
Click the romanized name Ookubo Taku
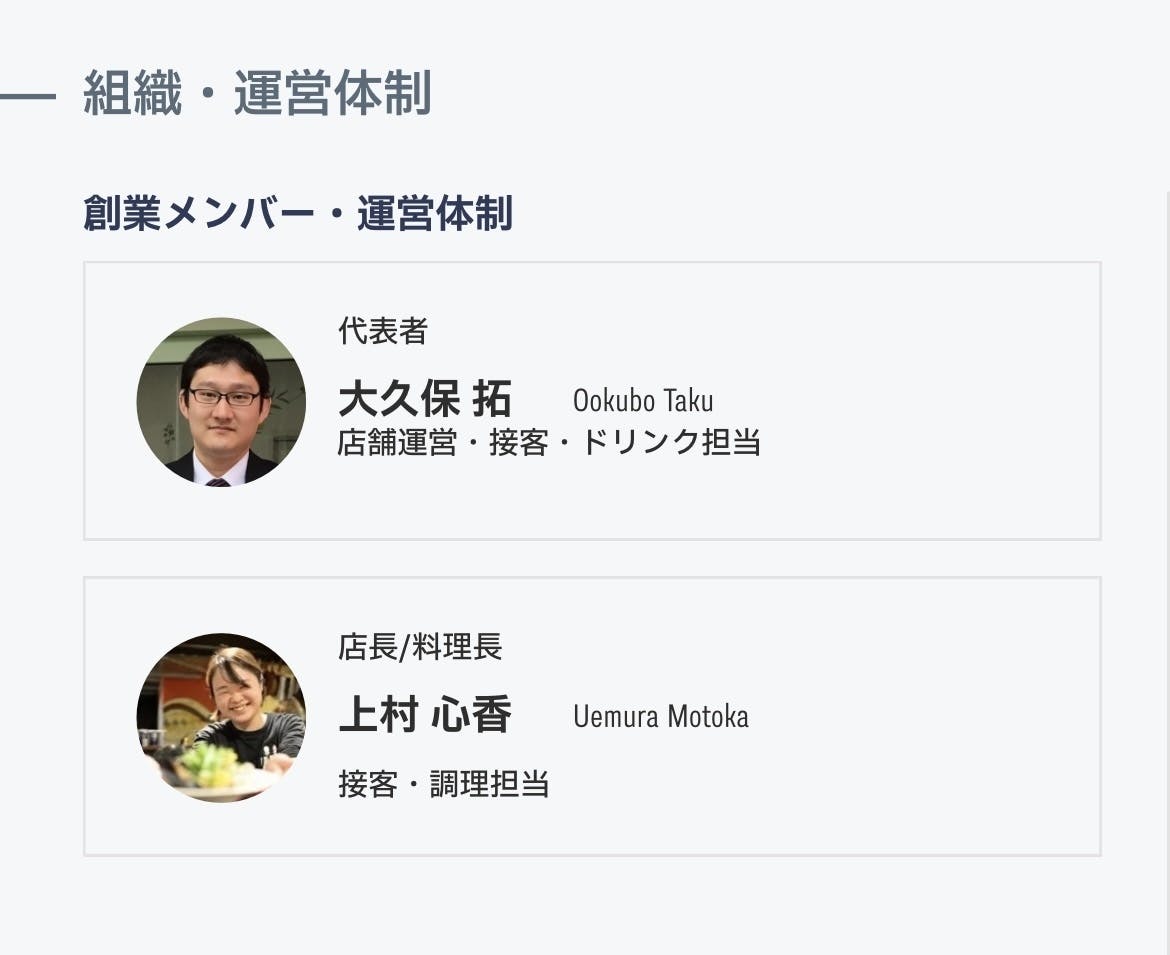click(x=643, y=401)
